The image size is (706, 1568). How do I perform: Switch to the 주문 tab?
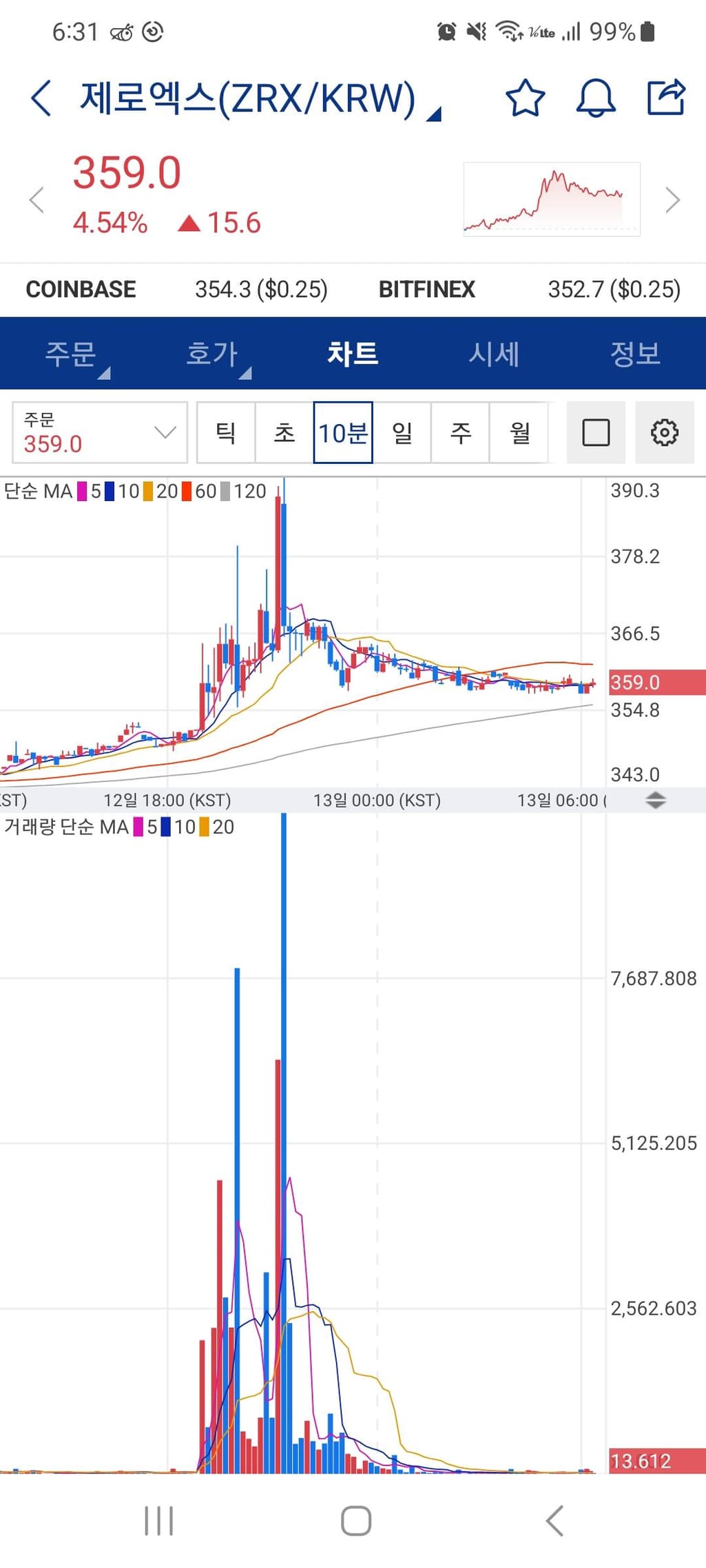(x=70, y=354)
